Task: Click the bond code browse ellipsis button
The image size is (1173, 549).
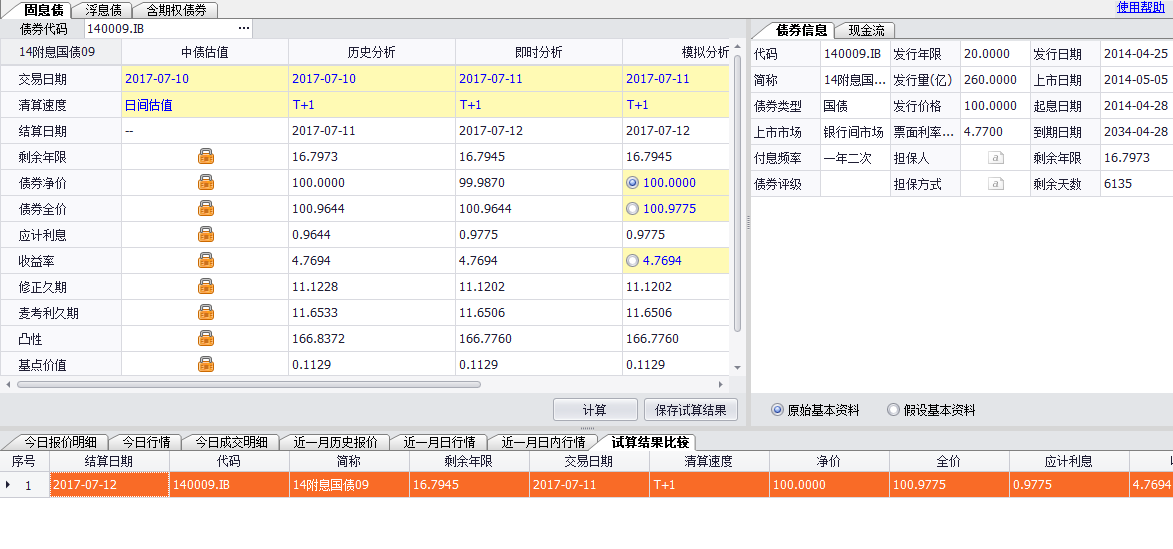Action: pyautogui.click(x=244, y=28)
